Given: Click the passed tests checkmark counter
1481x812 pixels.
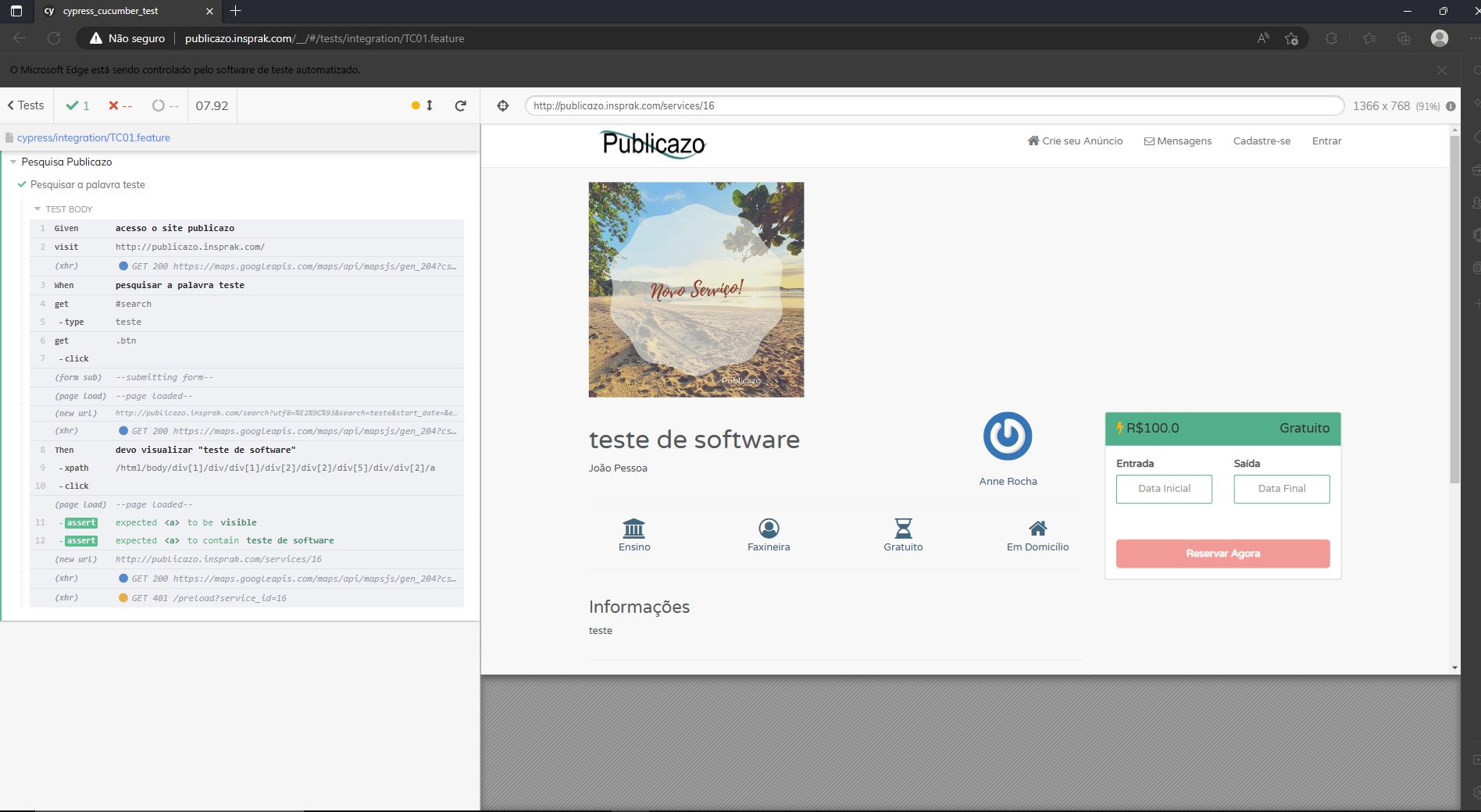Looking at the screenshot, I should [77, 105].
